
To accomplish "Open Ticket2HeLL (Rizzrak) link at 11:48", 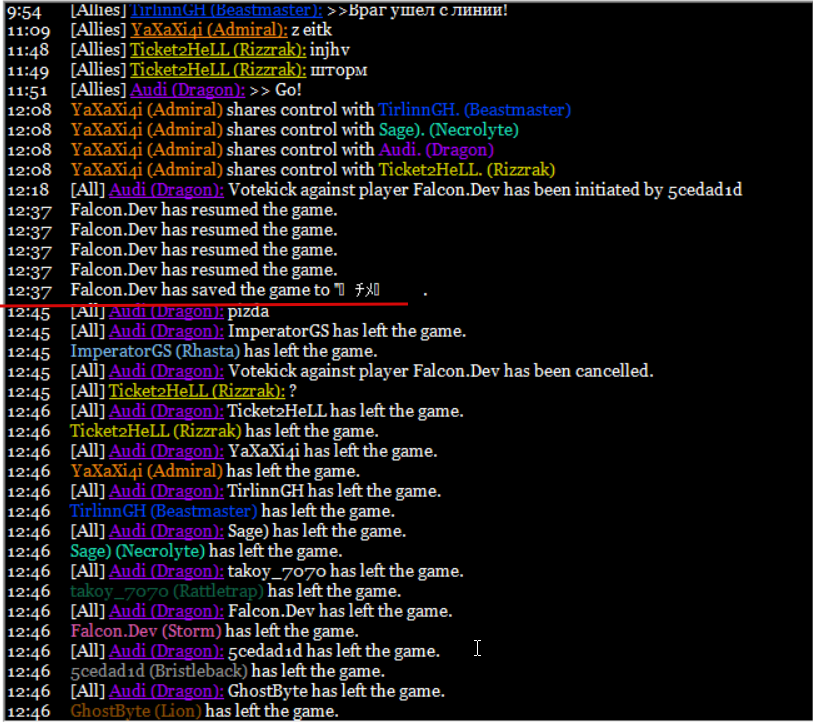I will 218,50.
